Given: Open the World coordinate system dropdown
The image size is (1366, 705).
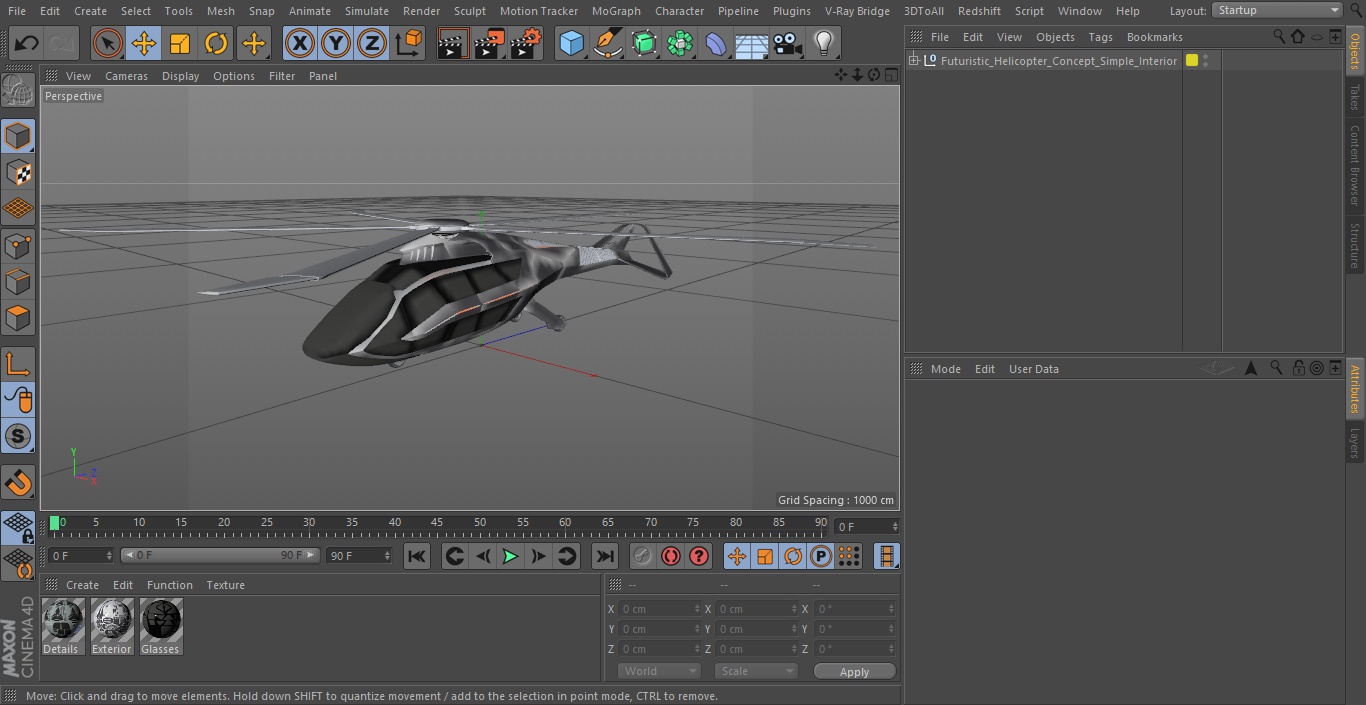Looking at the screenshot, I should pos(658,671).
